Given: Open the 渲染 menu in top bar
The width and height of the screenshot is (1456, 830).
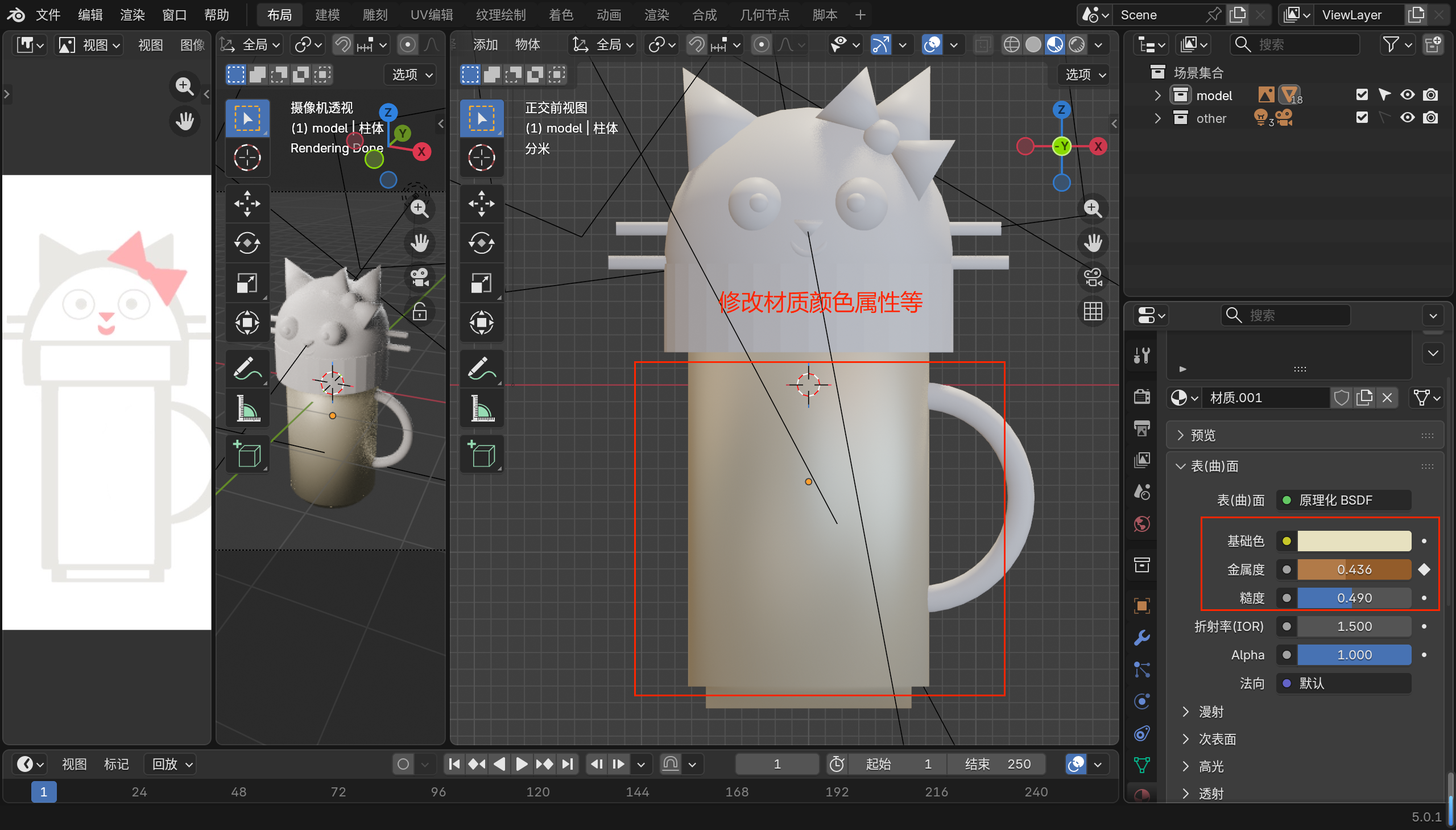Looking at the screenshot, I should coord(132,15).
